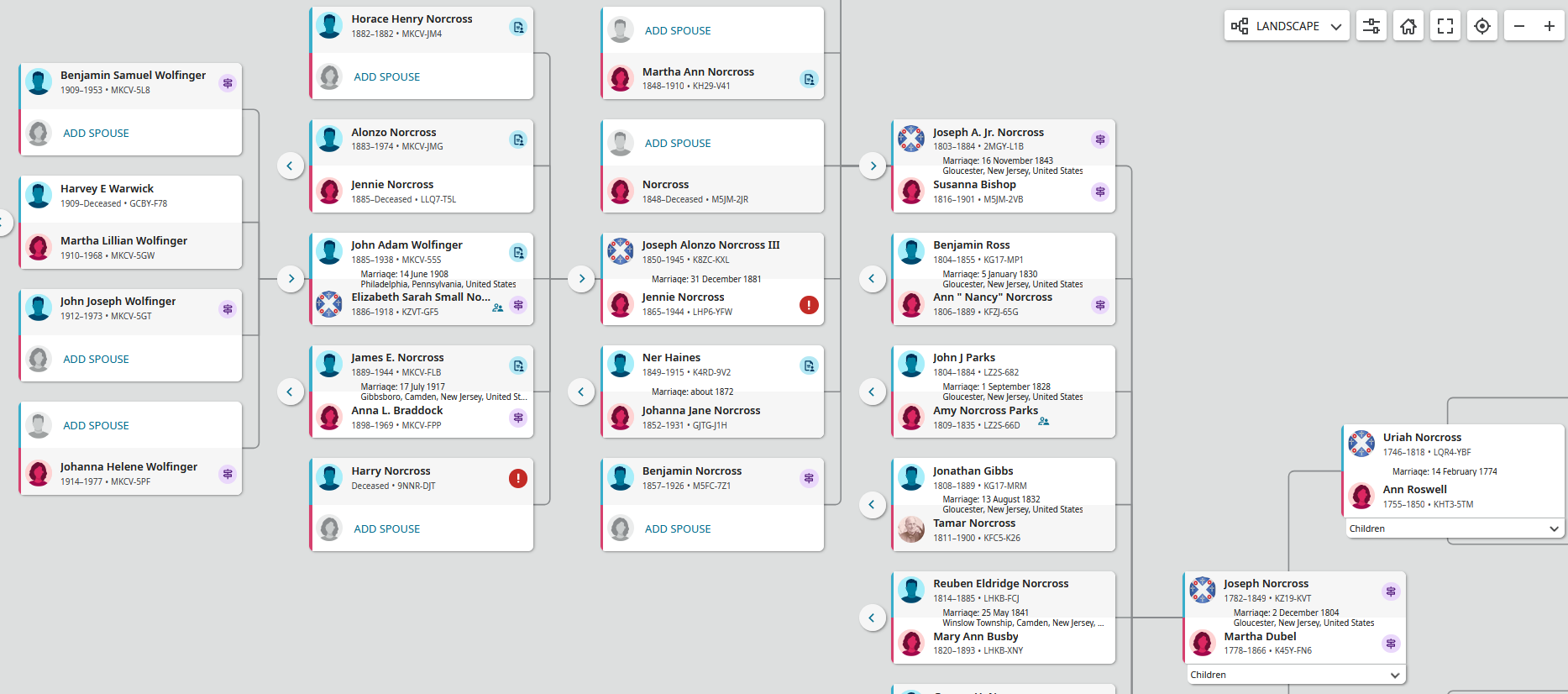Image resolution: width=1568 pixels, height=694 pixels.
Task: Open the LANDSCAPE view dropdown
Action: point(1287,26)
